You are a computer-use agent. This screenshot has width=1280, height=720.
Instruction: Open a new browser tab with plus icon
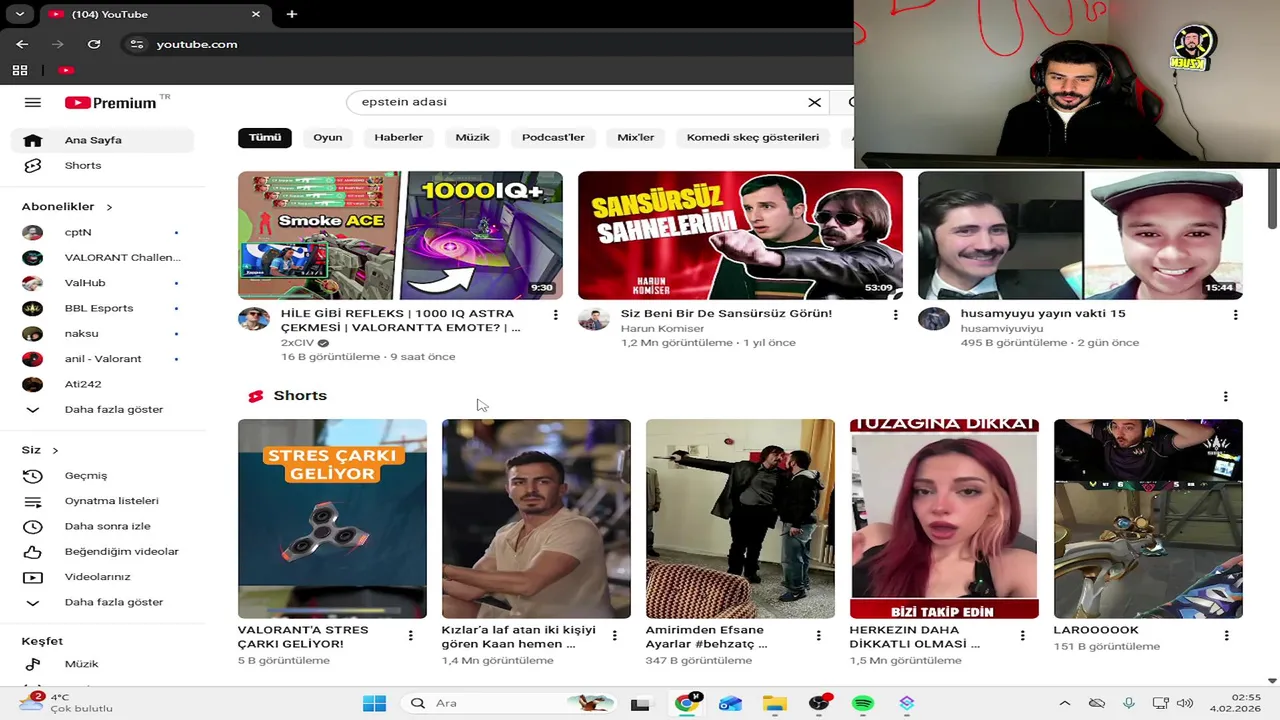click(x=291, y=14)
